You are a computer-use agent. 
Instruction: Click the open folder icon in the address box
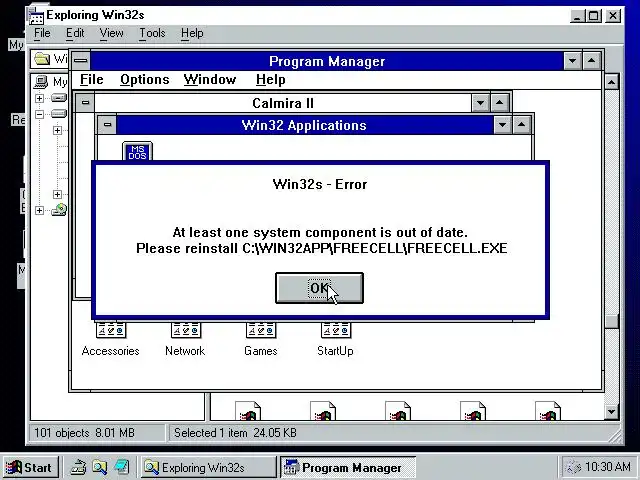pos(42,59)
